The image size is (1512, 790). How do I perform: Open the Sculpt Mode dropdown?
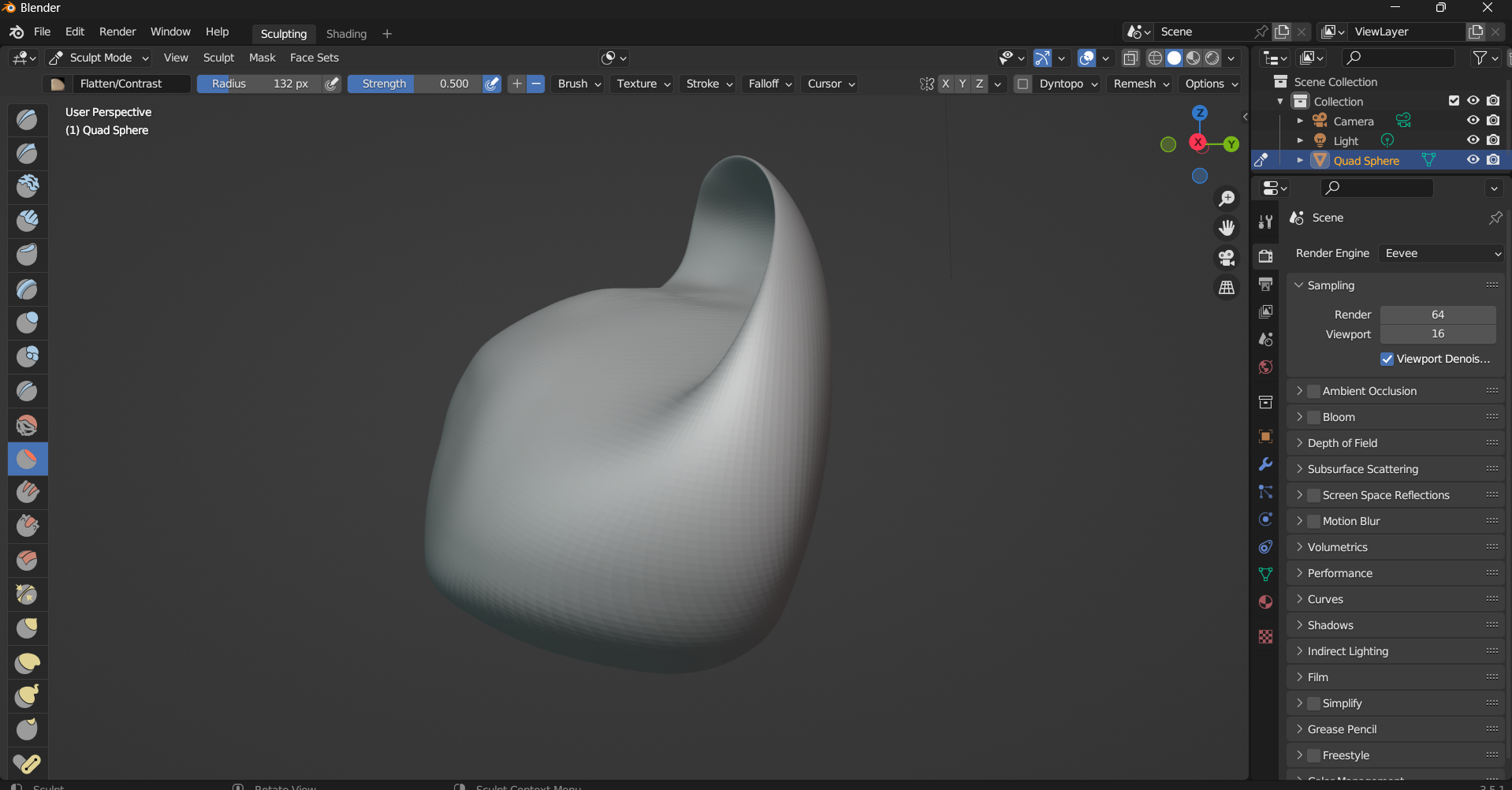(99, 58)
